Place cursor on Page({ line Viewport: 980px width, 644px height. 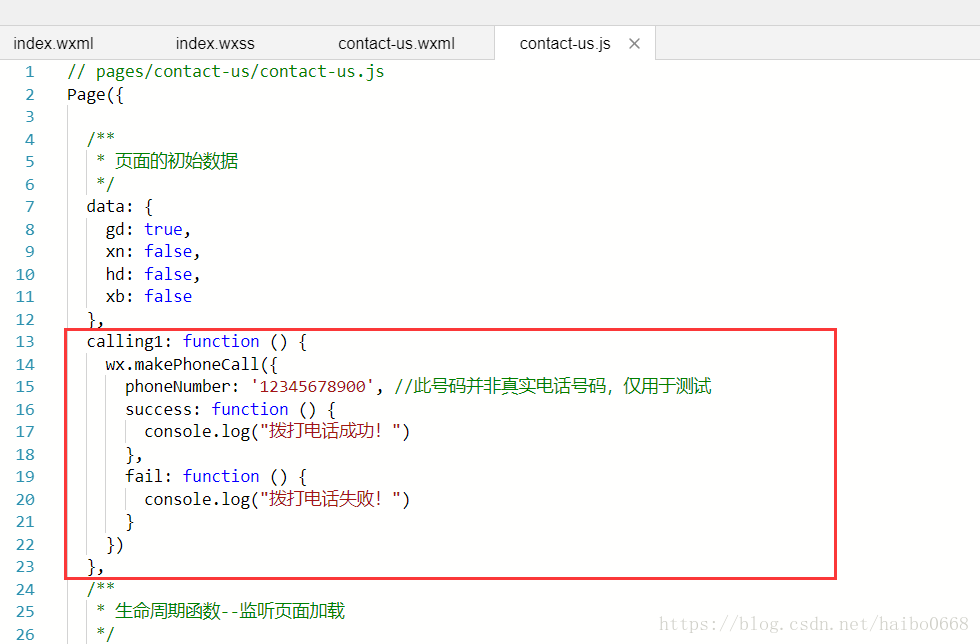(96, 95)
